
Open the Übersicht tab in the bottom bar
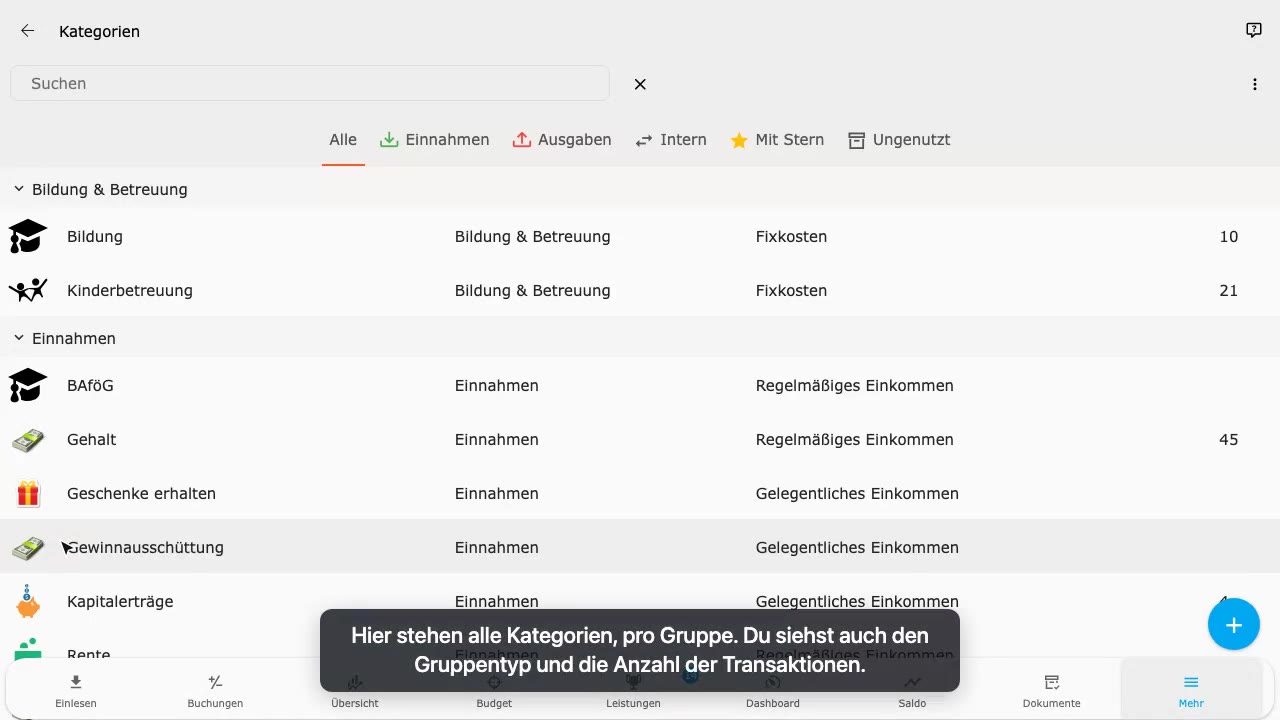point(355,690)
